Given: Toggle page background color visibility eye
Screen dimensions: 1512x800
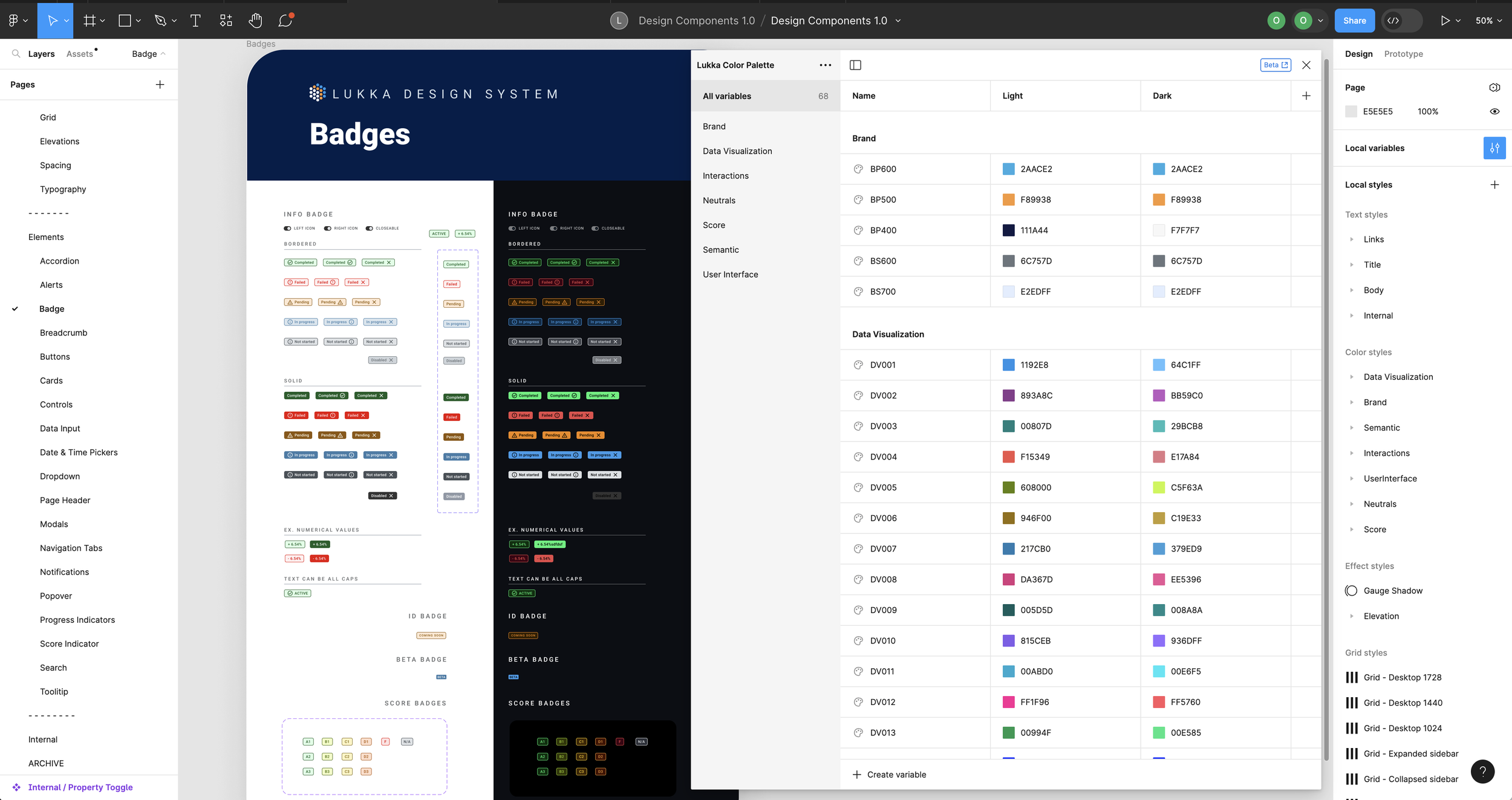Looking at the screenshot, I should coord(1494,111).
